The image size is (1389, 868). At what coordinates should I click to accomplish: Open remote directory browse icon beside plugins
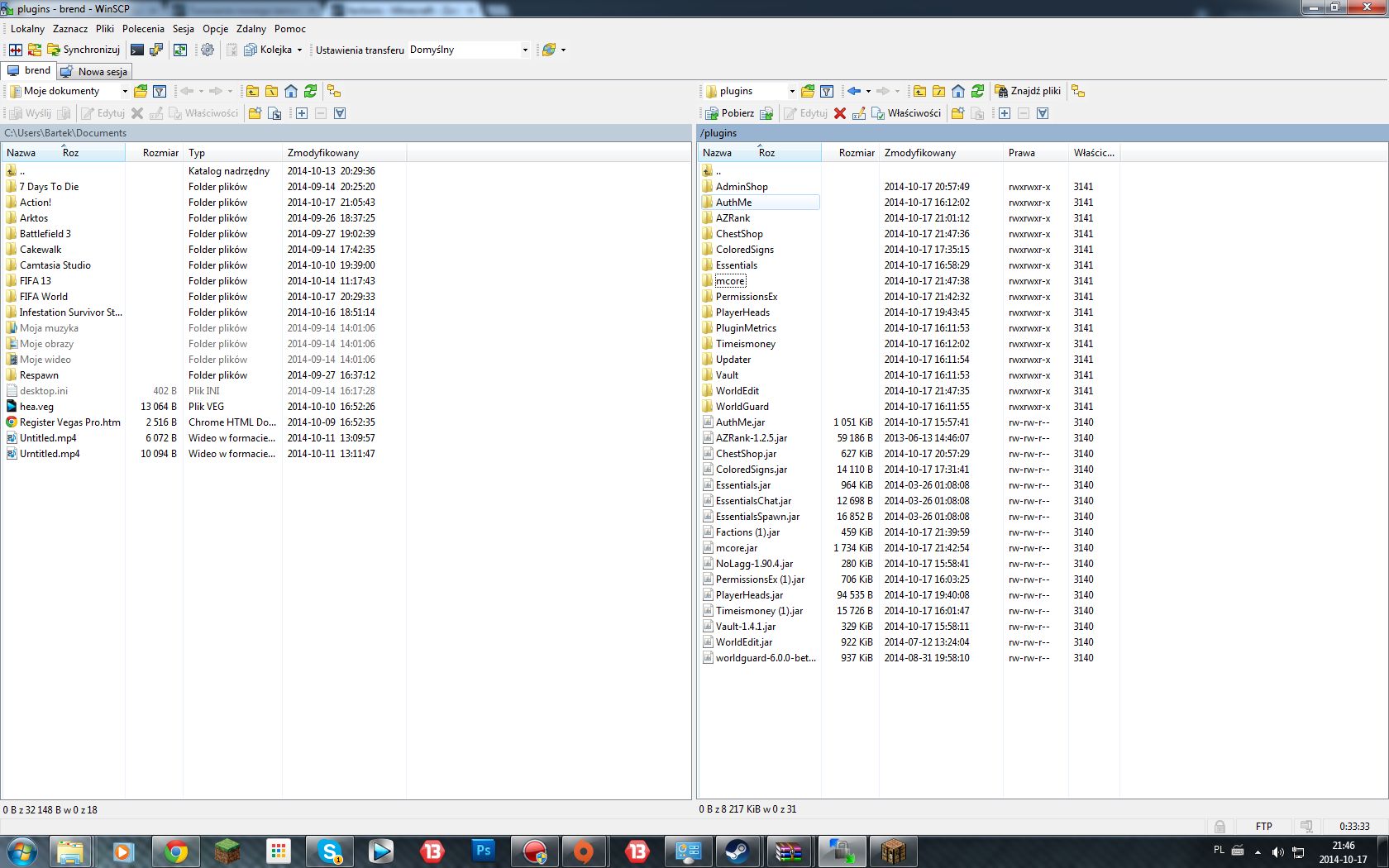pyautogui.click(x=808, y=91)
